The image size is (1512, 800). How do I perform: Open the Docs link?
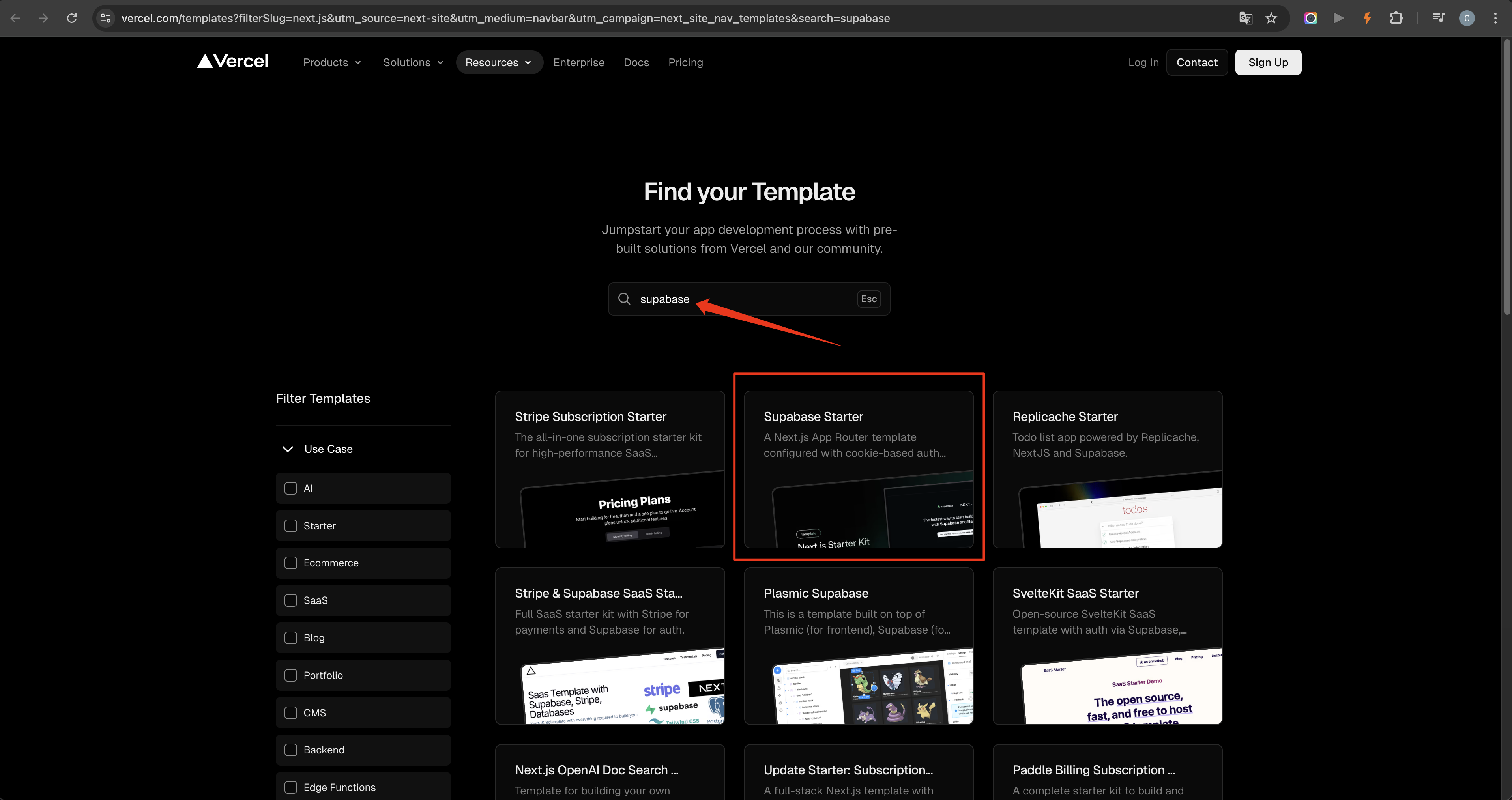(636, 62)
